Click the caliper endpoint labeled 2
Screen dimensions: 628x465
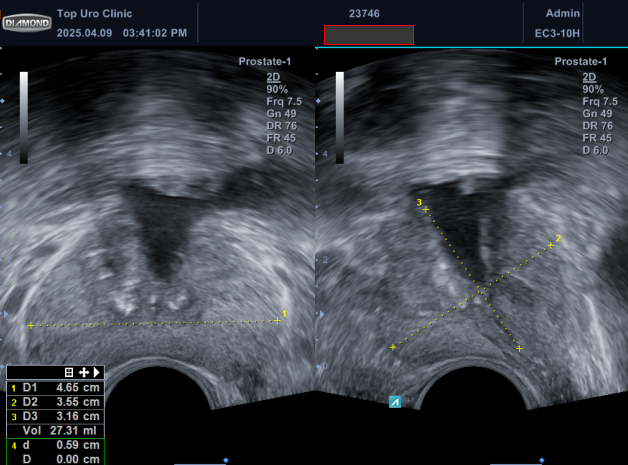(x=551, y=245)
